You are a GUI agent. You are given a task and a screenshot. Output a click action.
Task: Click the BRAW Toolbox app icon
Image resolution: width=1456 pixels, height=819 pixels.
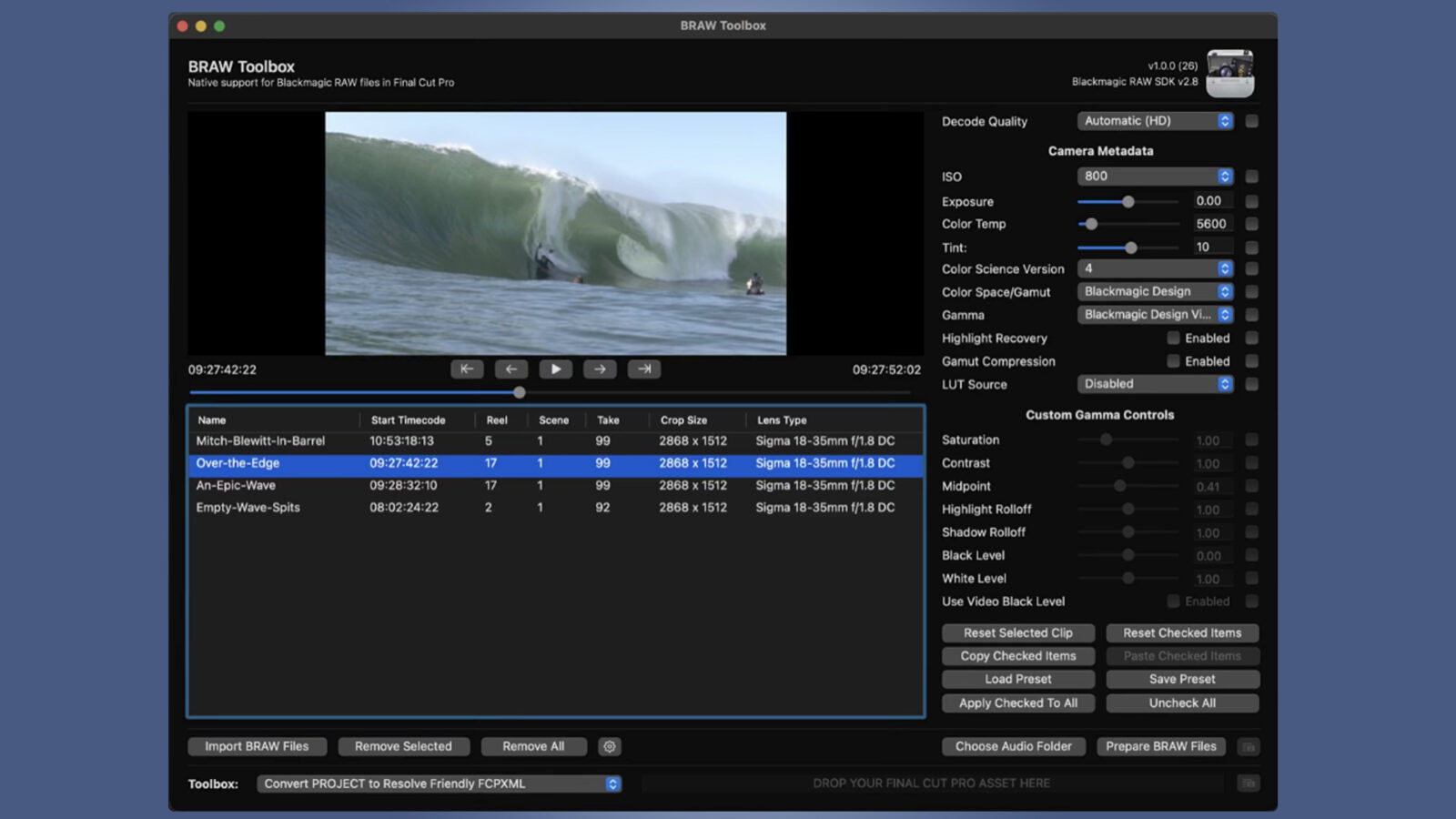click(1230, 74)
